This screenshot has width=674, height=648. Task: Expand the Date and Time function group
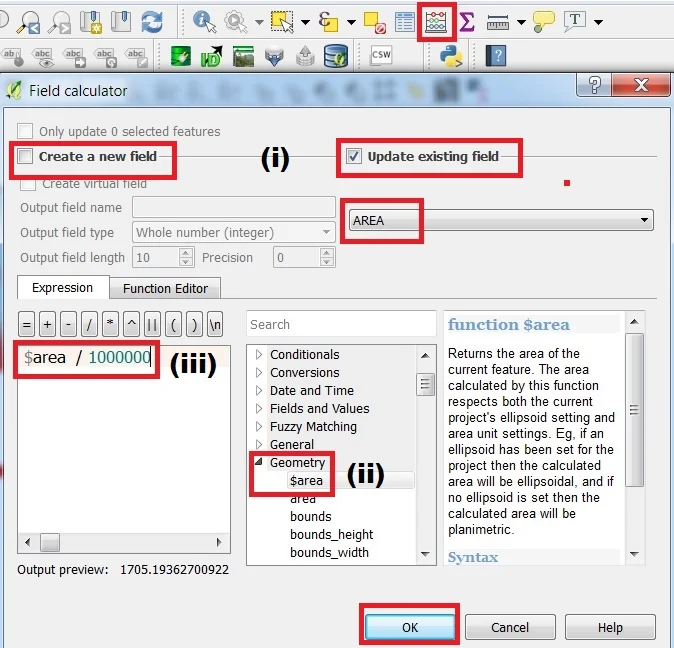259,391
